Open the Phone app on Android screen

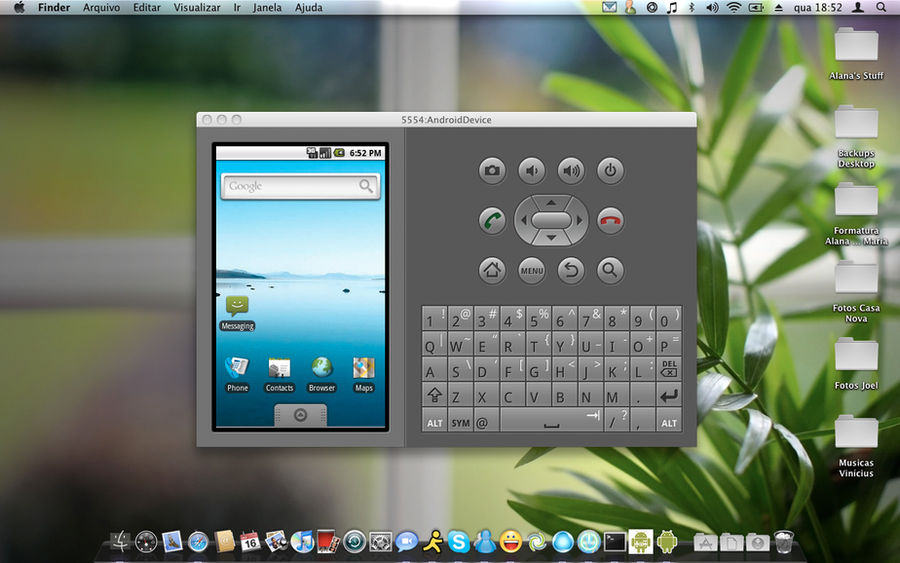(237, 374)
